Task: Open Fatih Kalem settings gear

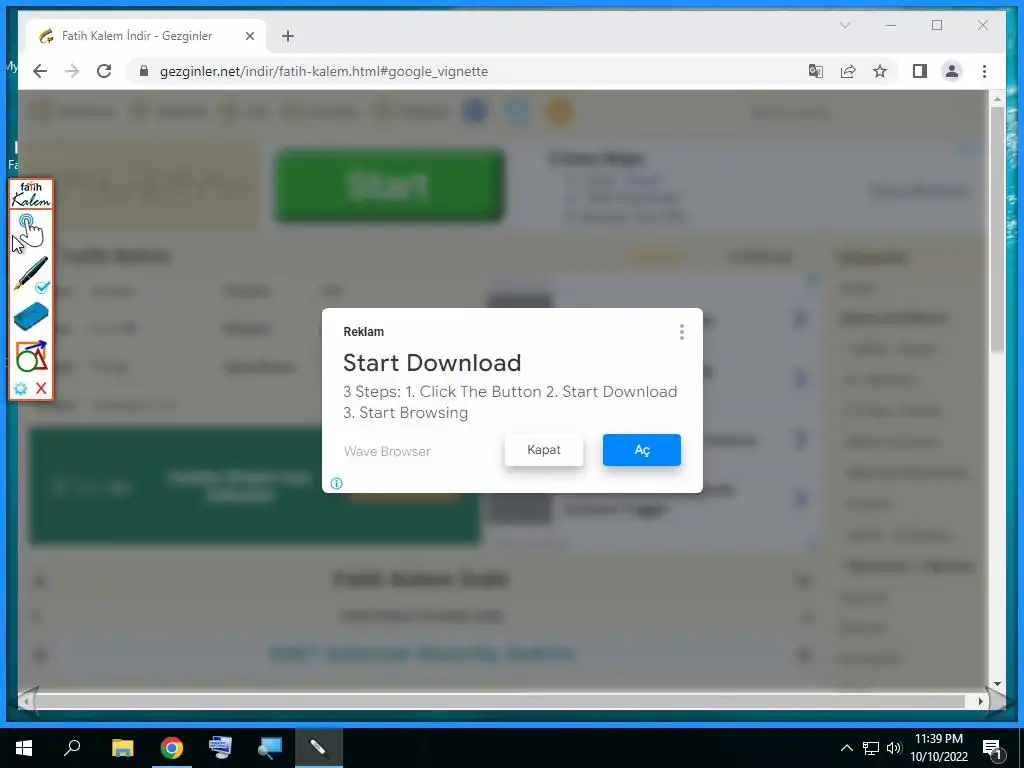Action: (20, 389)
